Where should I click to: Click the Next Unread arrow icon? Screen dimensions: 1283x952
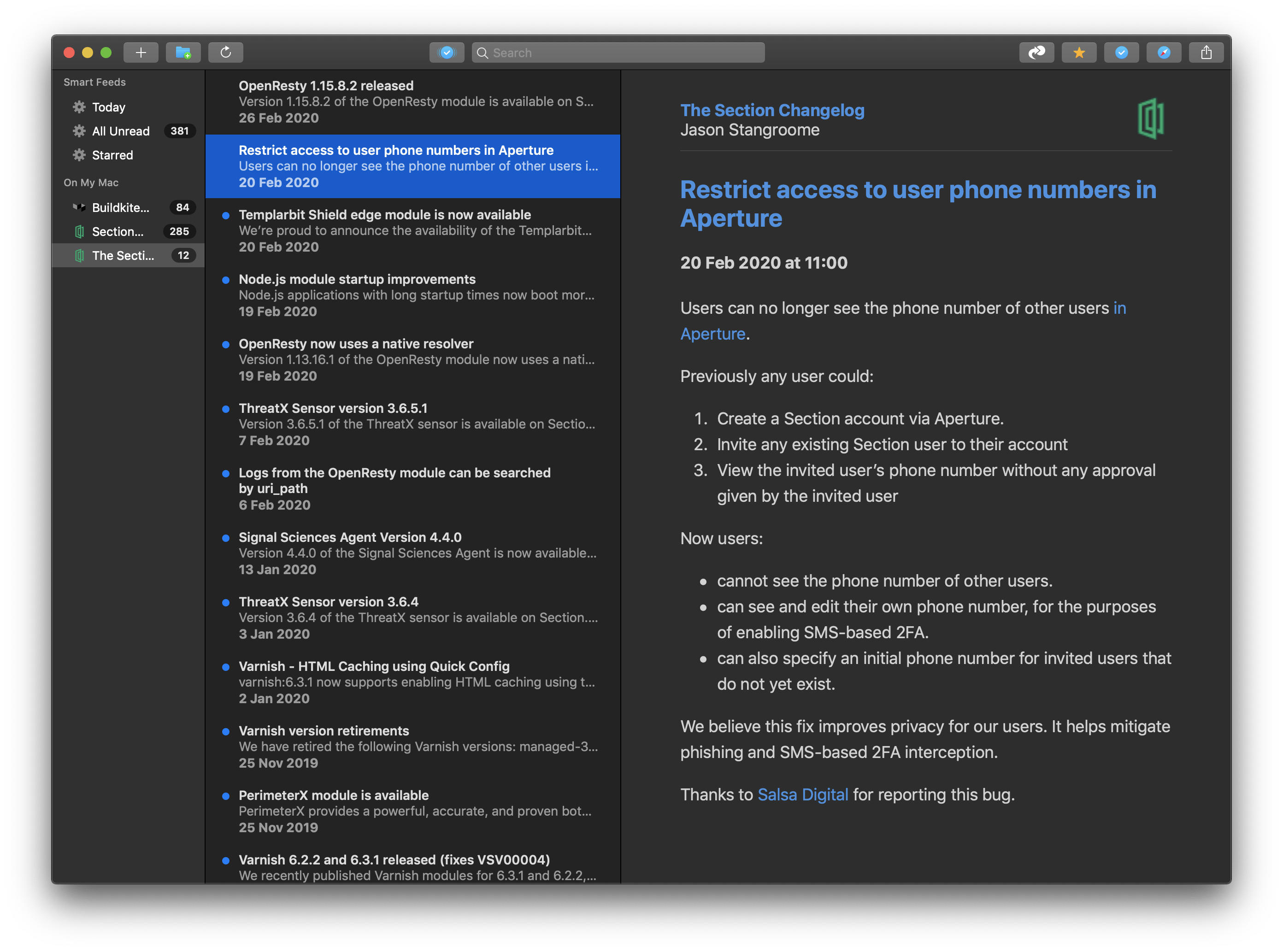point(1036,53)
